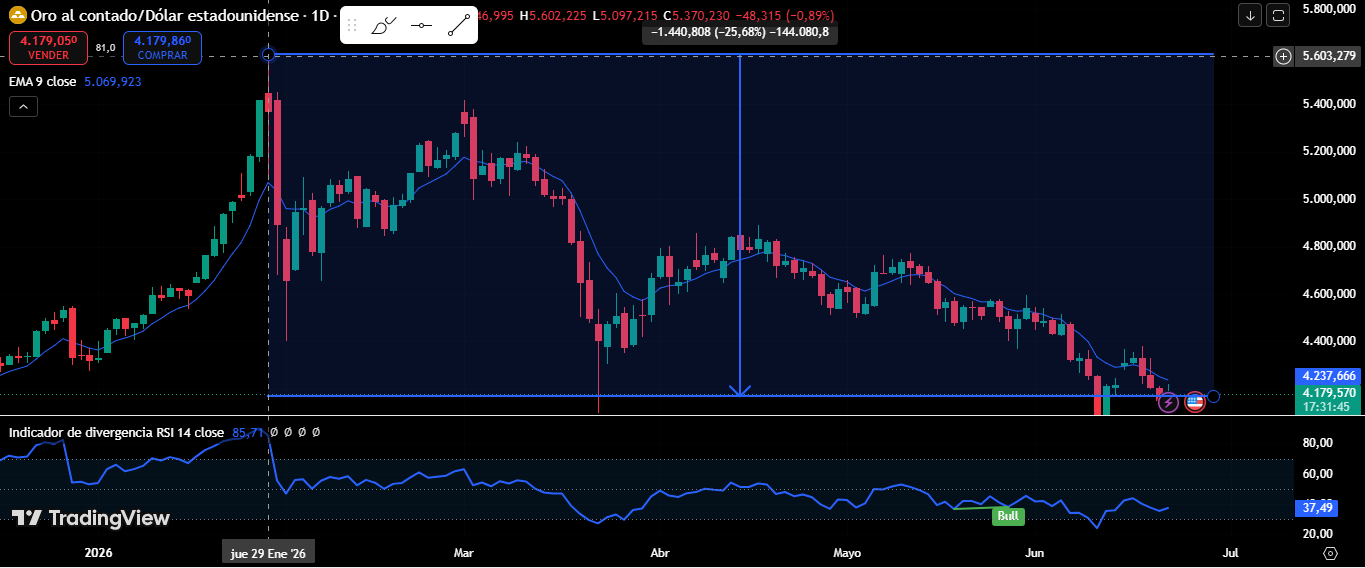Select the brush drawing tool in floating toolbar
Screen dimensions: 1365x568
(x=384, y=26)
